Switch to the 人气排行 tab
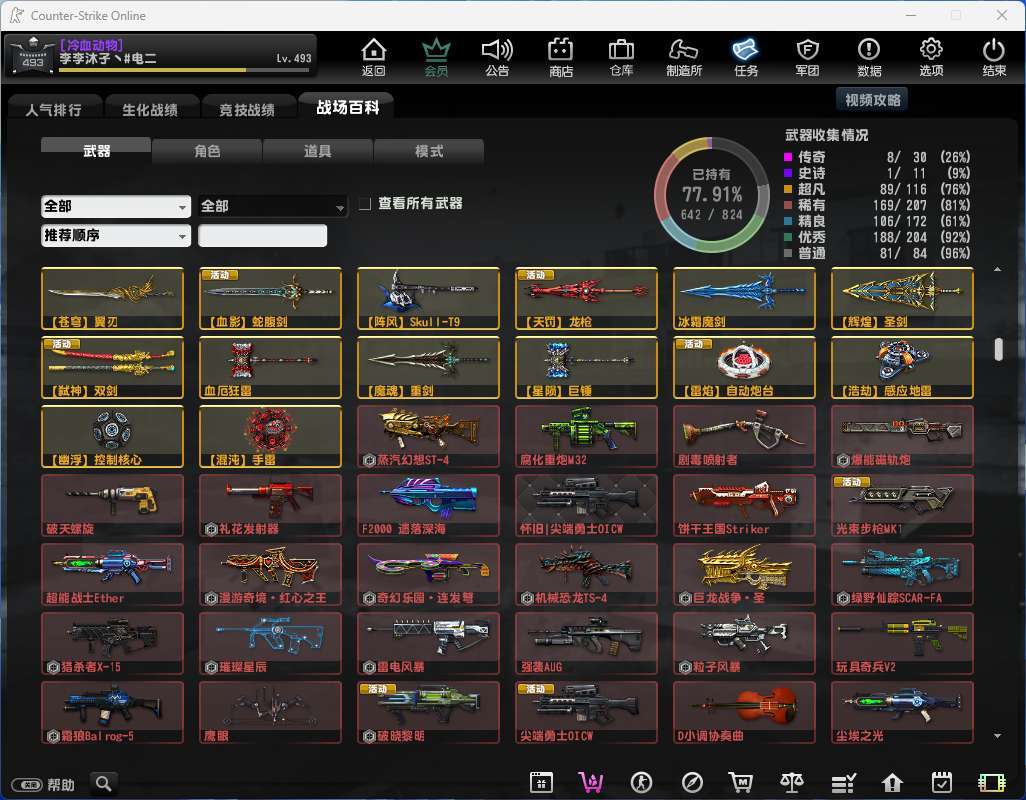The image size is (1026, 800). pos(54,109)
